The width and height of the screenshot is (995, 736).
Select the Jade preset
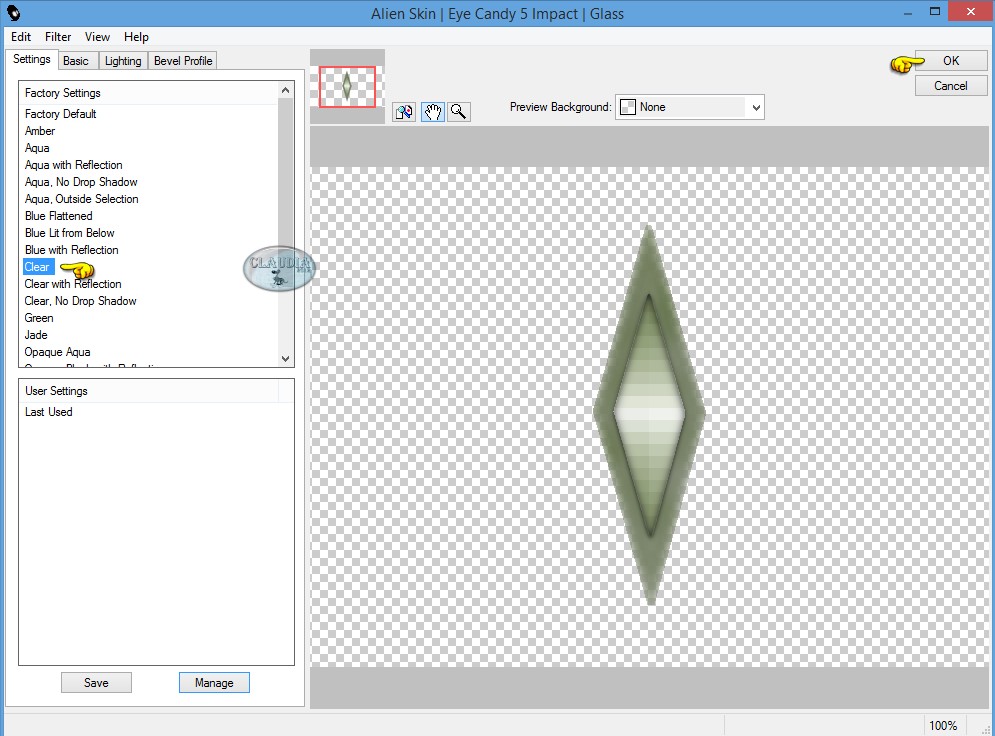pos(36,335)
